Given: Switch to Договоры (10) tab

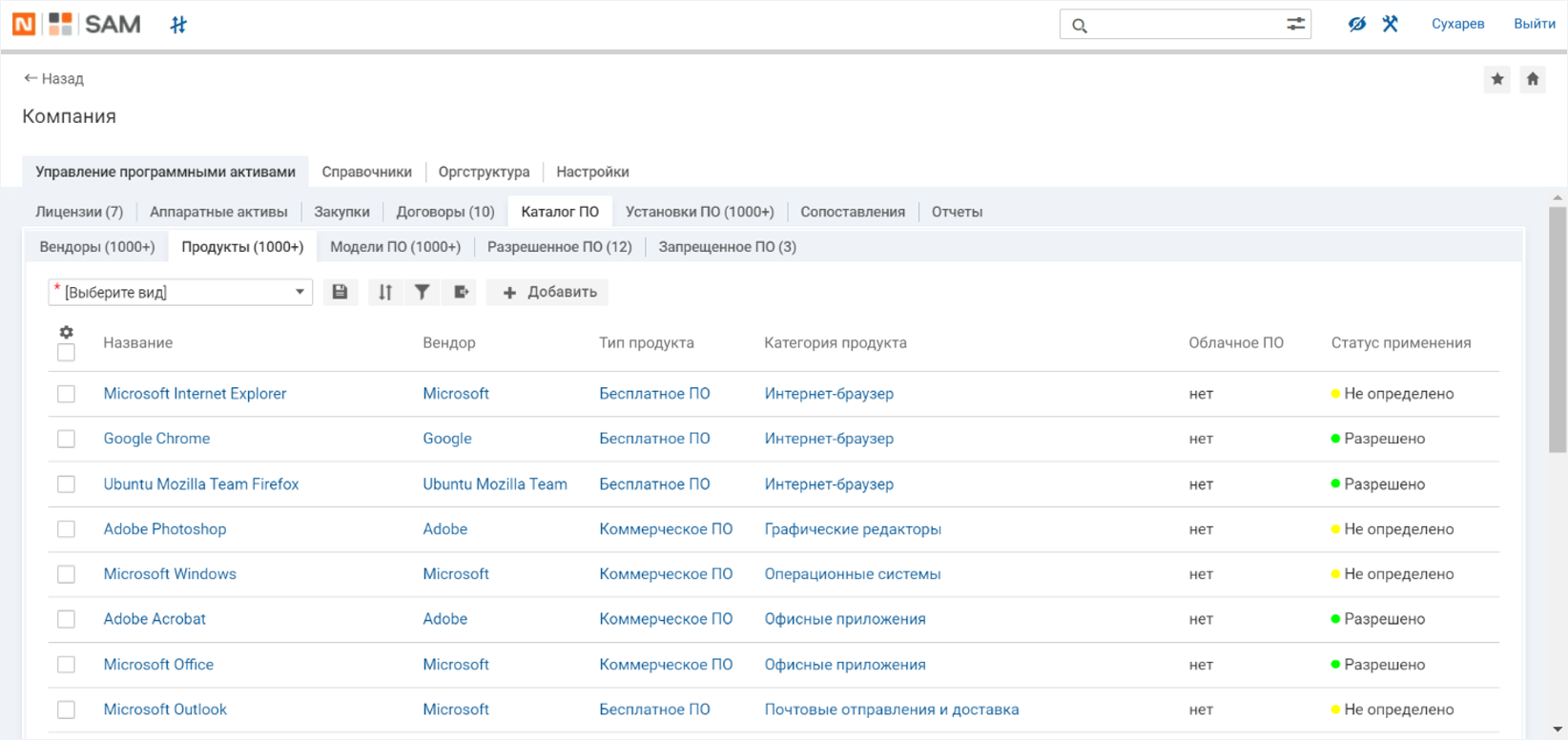Looking at the screenshot, I should pos(445,212).
